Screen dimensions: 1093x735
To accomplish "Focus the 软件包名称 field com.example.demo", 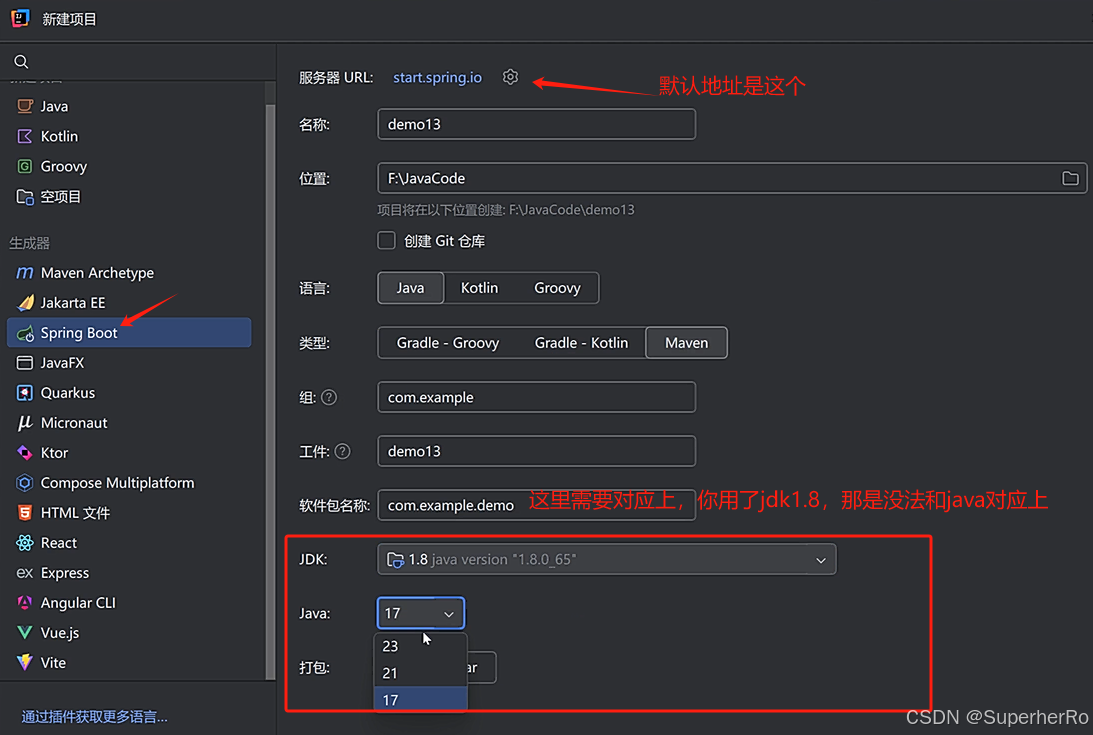I will pyautogui.click(x=536, y=505).
